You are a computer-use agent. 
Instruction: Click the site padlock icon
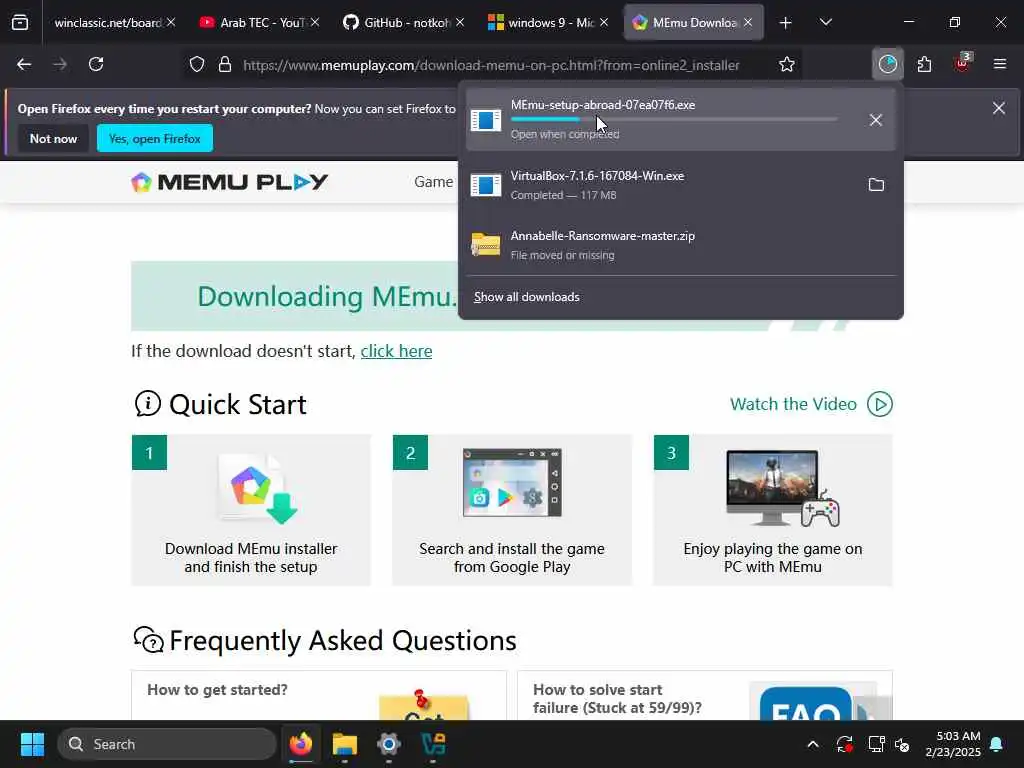tap(225, 64)
